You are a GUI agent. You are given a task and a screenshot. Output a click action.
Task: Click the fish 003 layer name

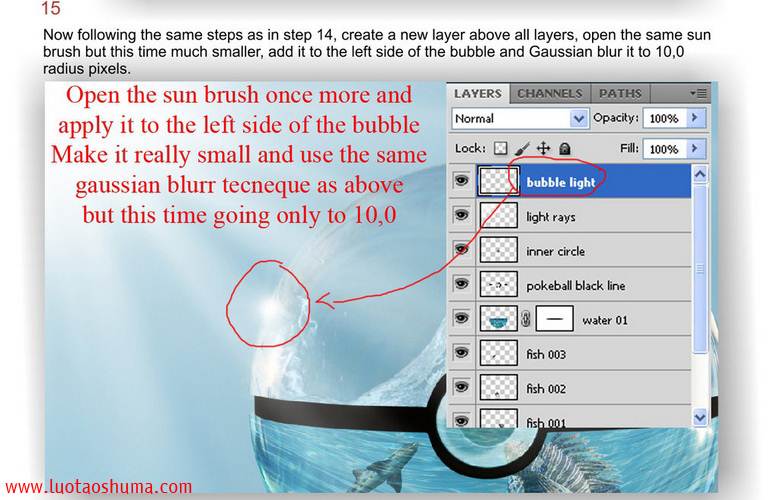coord(546,354)
